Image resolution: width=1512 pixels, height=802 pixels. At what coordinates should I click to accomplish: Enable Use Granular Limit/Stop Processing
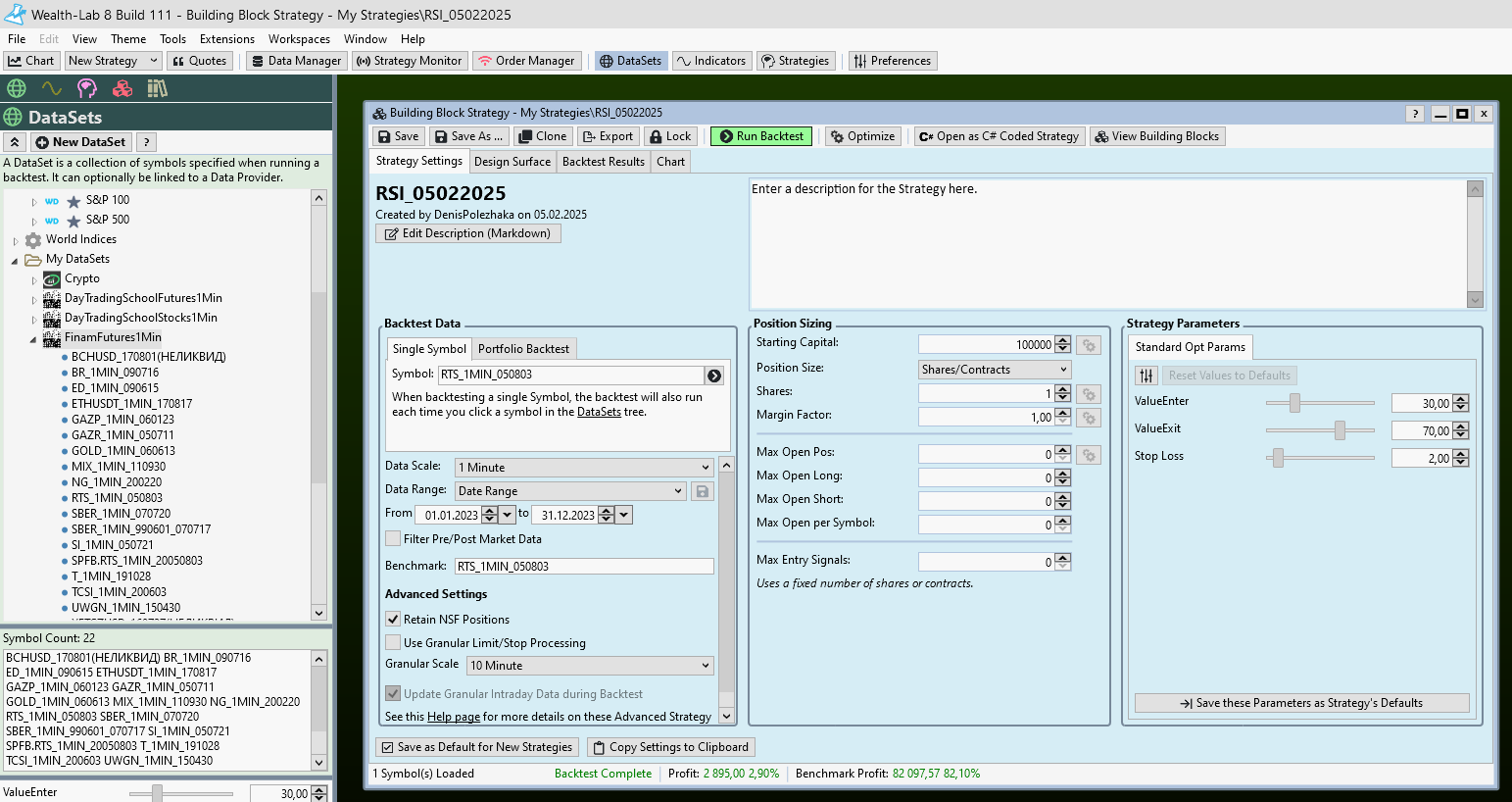(x=393, y=642)
